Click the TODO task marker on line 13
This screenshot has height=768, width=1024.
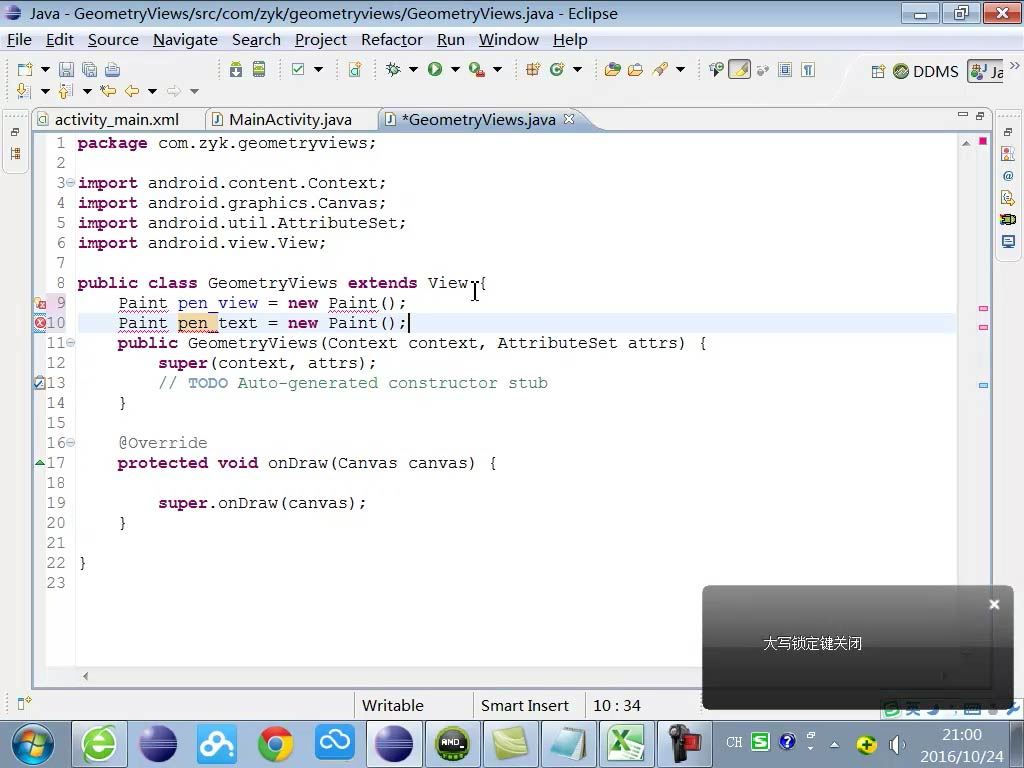click(39, 383)
